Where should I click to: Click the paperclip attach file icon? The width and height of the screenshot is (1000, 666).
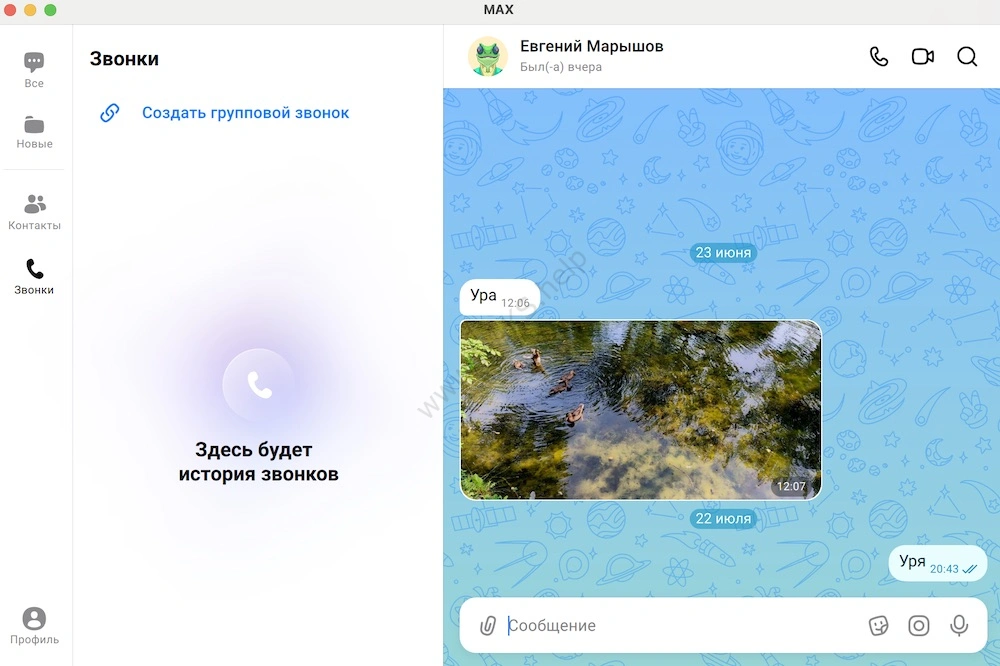(487, 626)
